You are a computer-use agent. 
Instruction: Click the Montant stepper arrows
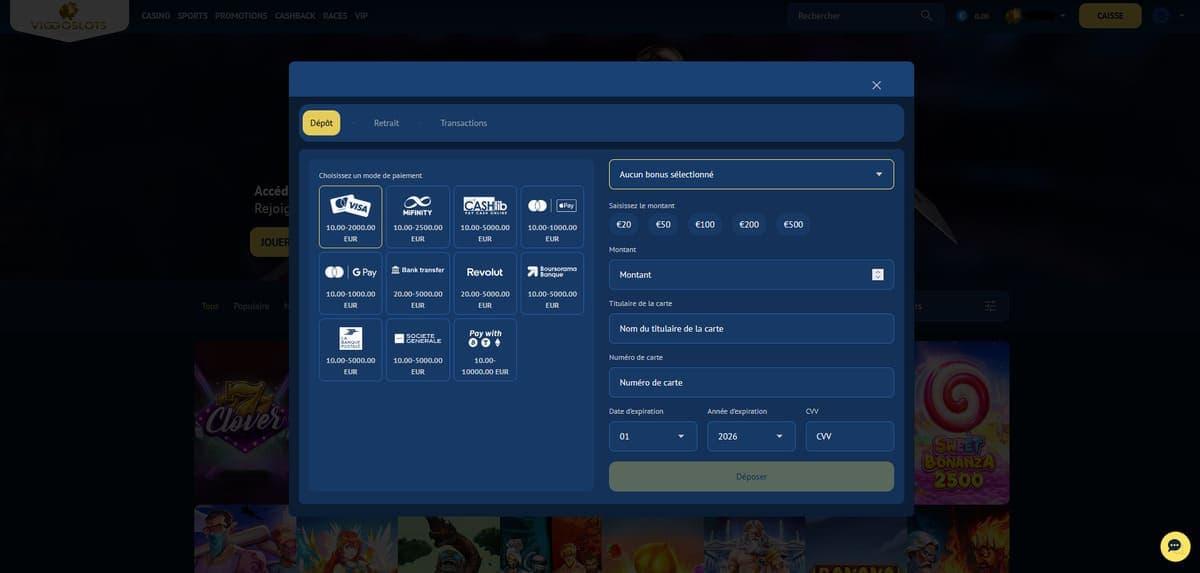[878, 274]
